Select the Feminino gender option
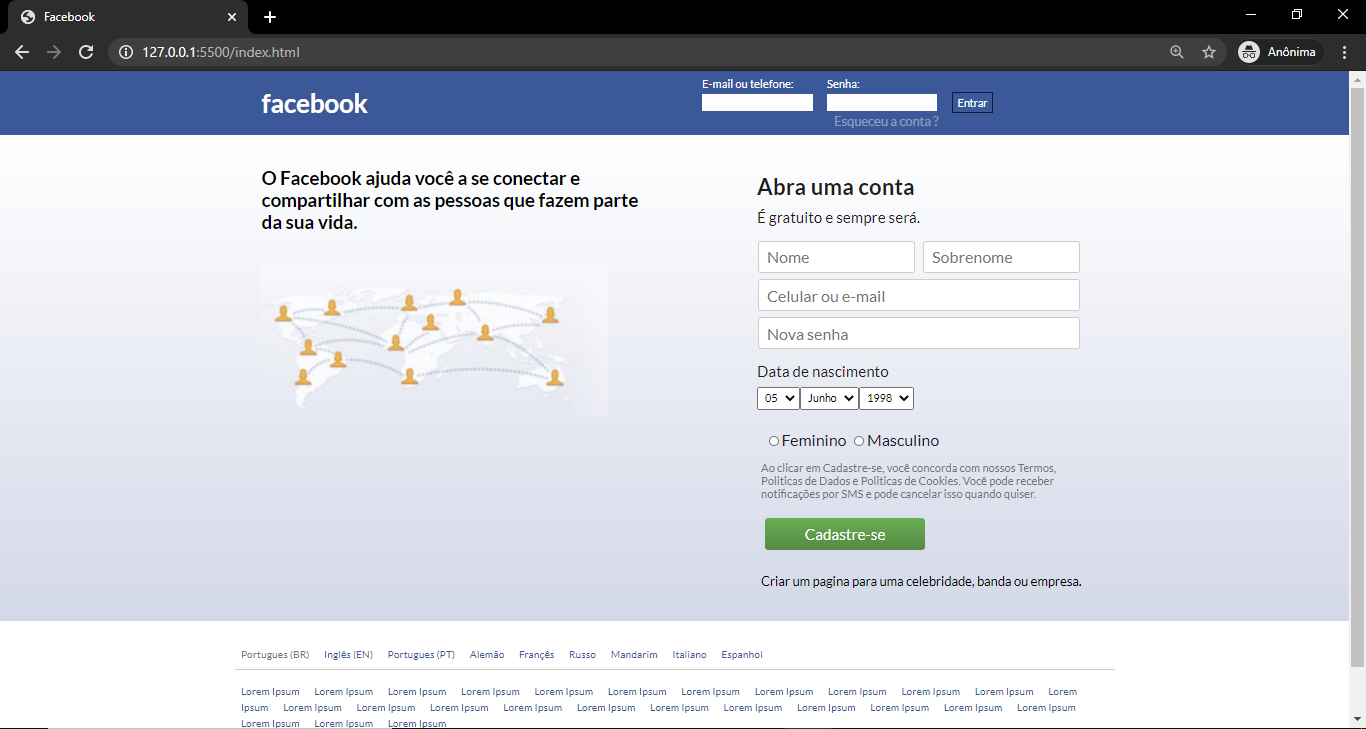The height and width of the screenshot is (729, 1366). [774, 440]
